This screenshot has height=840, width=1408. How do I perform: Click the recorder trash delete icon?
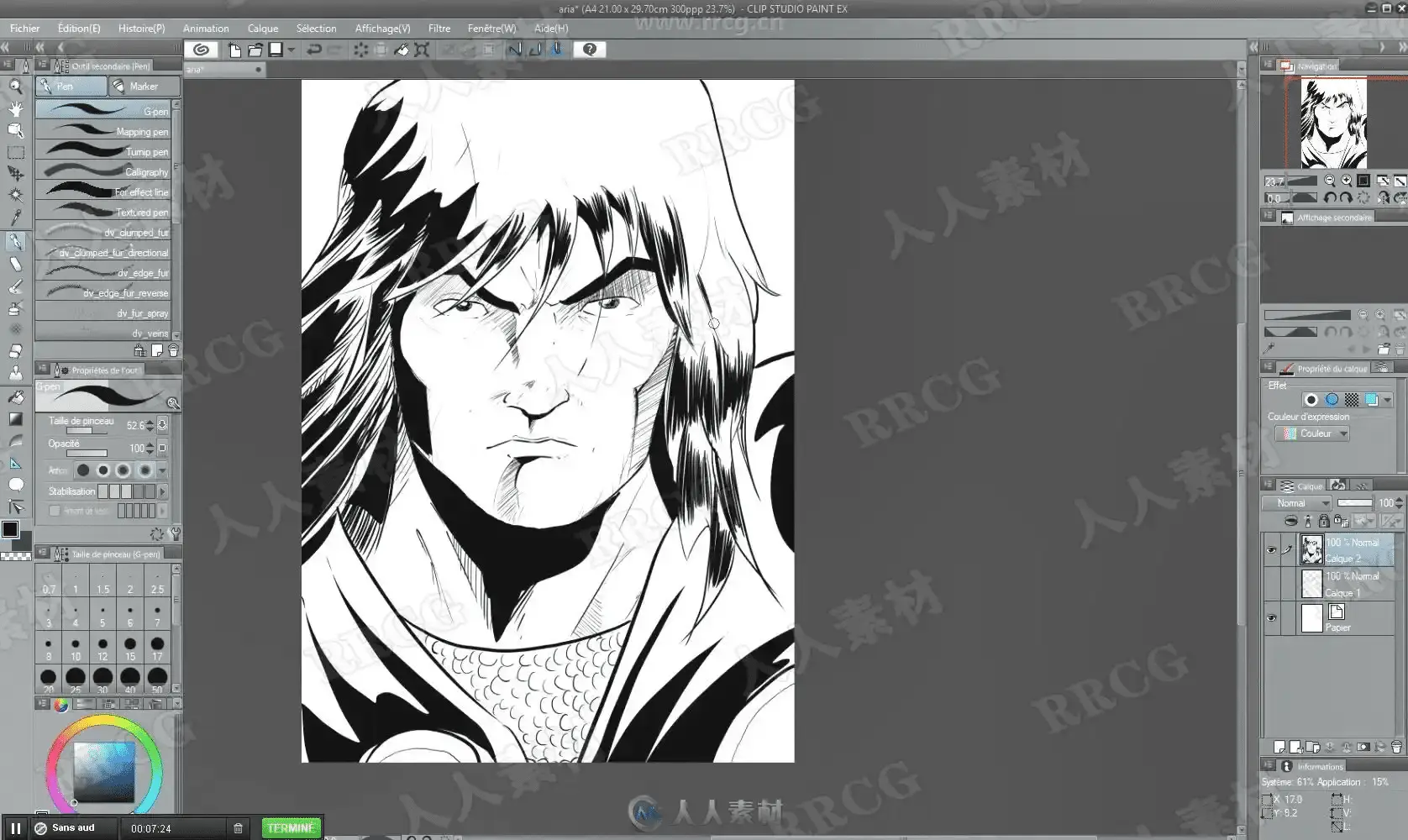[238, 828]
